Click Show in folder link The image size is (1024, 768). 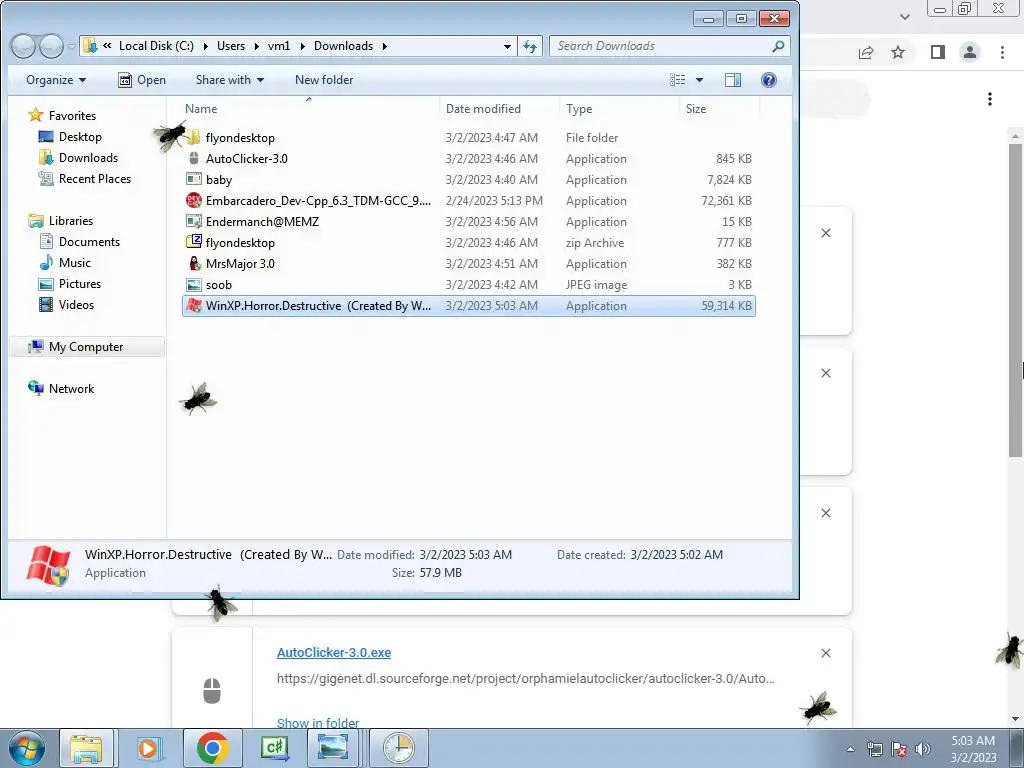pos(318,723)
